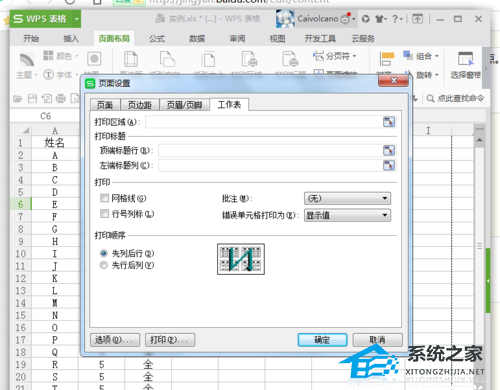Open the 开始 ribbon tab
The height and width of the screenshot is (390, 500).
[31, 39]
